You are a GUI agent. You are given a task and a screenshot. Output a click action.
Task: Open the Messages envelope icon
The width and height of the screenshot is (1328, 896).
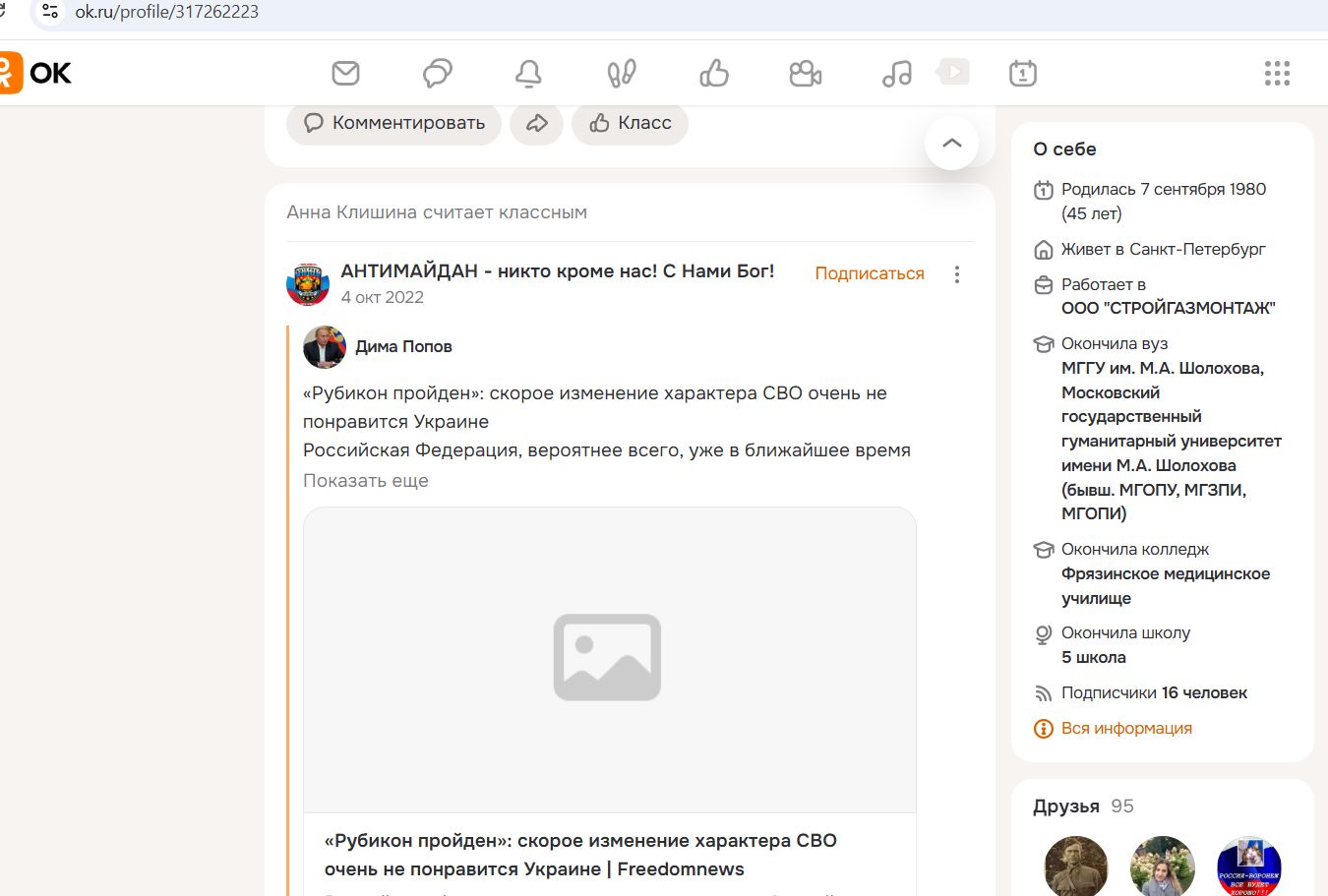coord(345,73)
